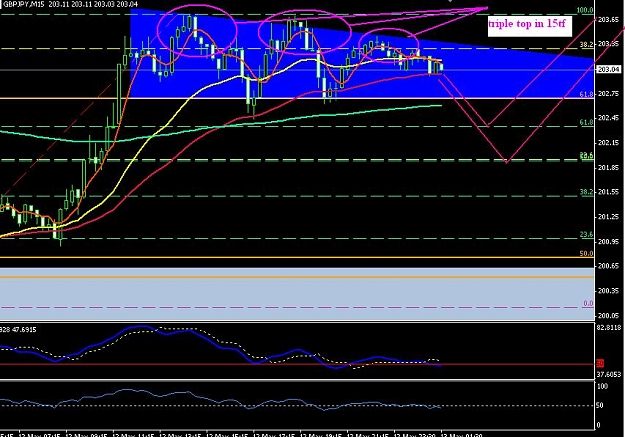Click the current price marker 203.04
Viewport: 625px width, 437px height.
(608, 69)
